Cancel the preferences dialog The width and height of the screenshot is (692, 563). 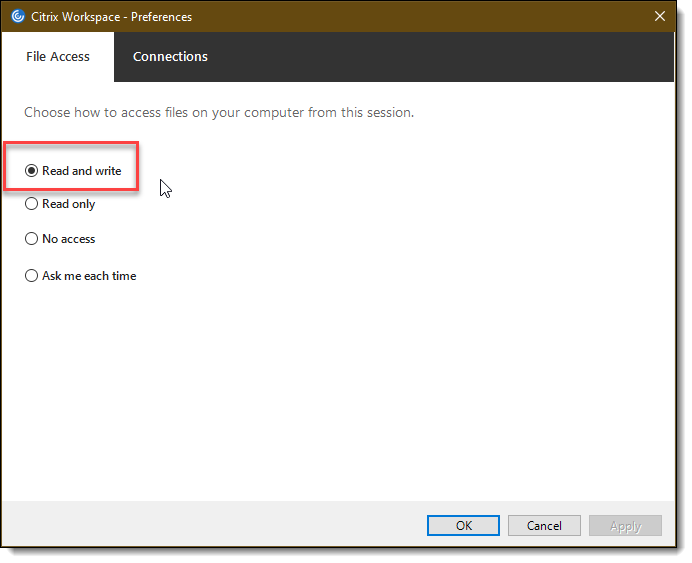[544, 525]
